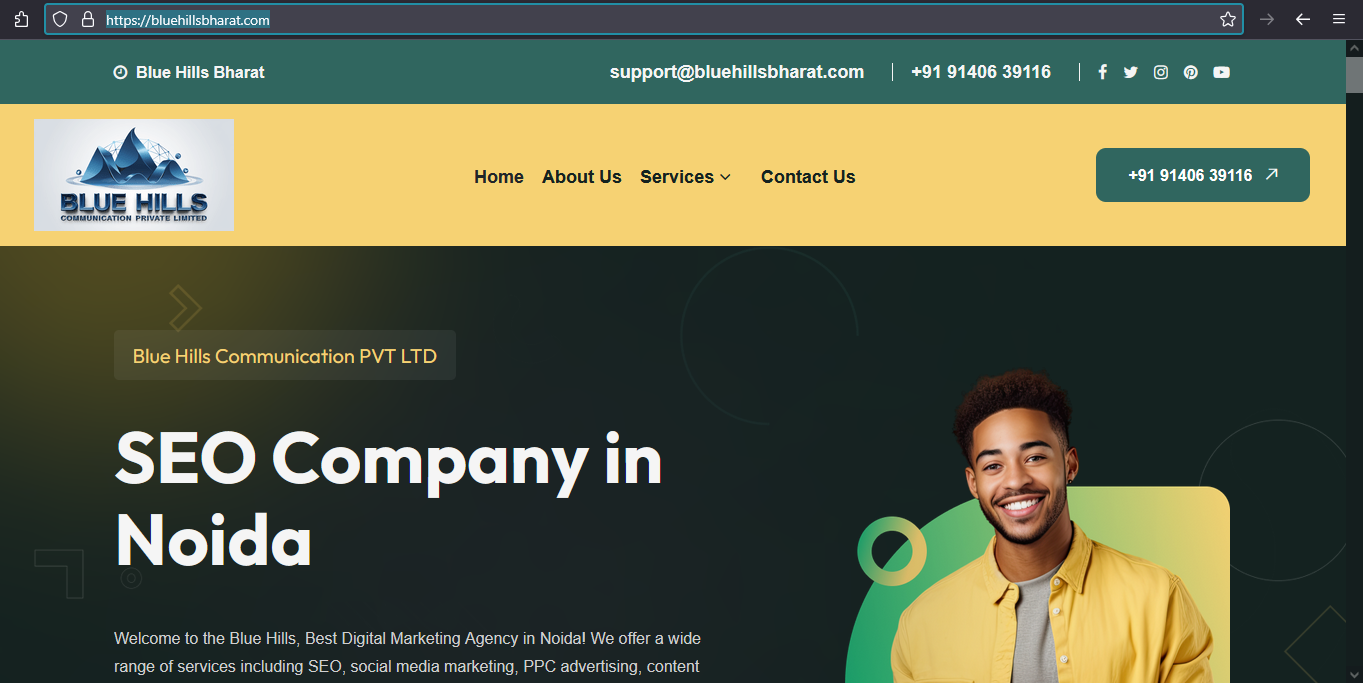This screenshot has width=1363, height=683.
Task: Open the browser hamburger menu
Action: coord(1339,19)
